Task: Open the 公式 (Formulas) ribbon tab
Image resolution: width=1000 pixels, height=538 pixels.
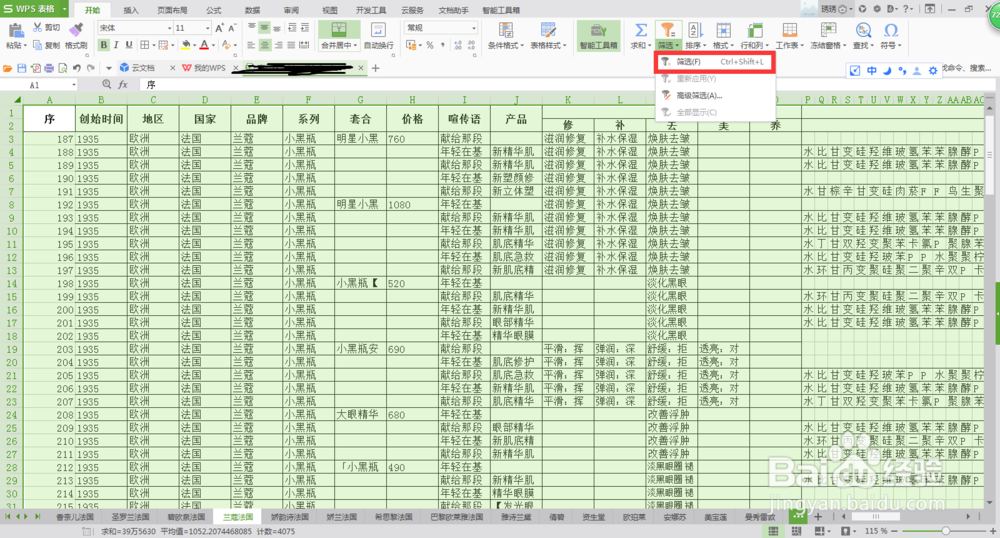Action: pos(214,10)
